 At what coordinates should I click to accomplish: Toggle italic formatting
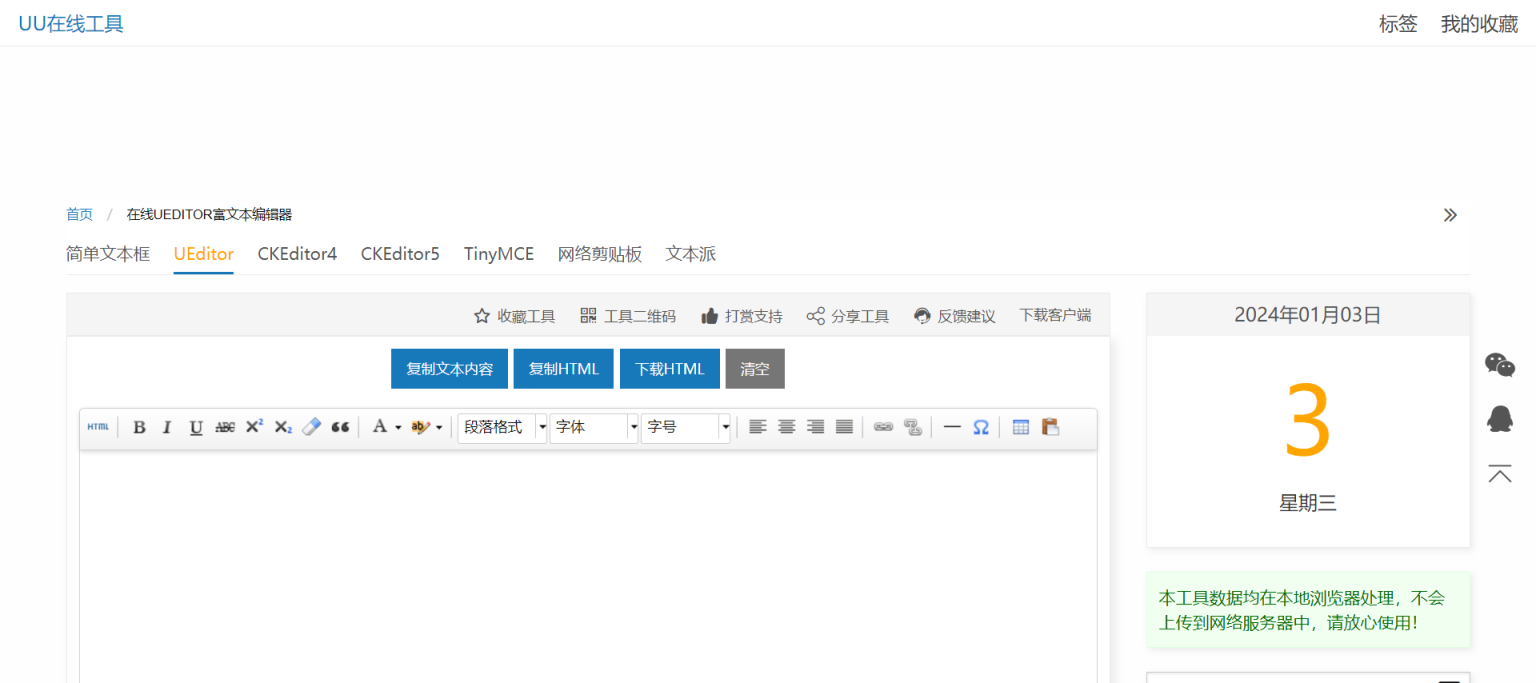pos(167,427)
